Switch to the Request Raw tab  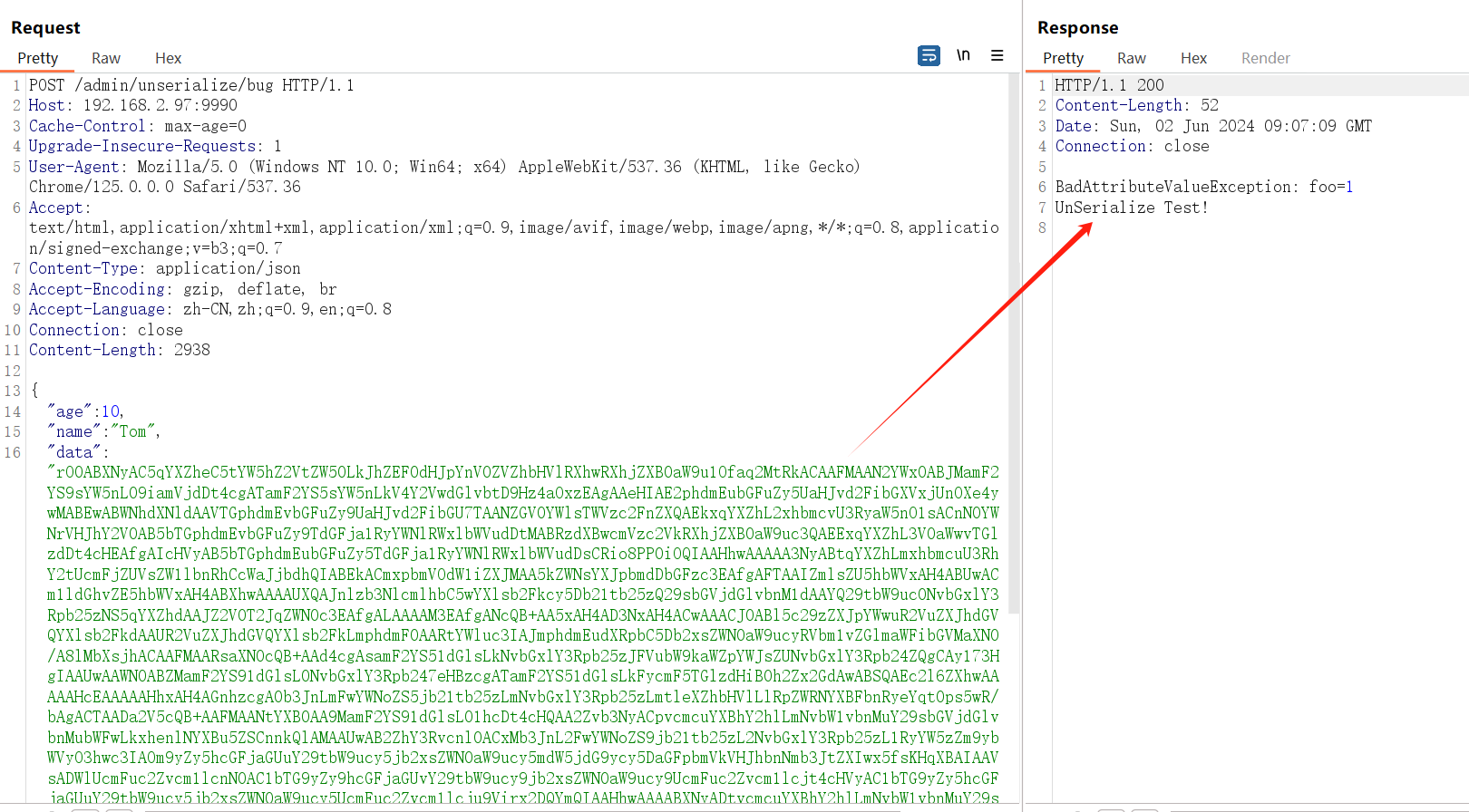[106, 58]
